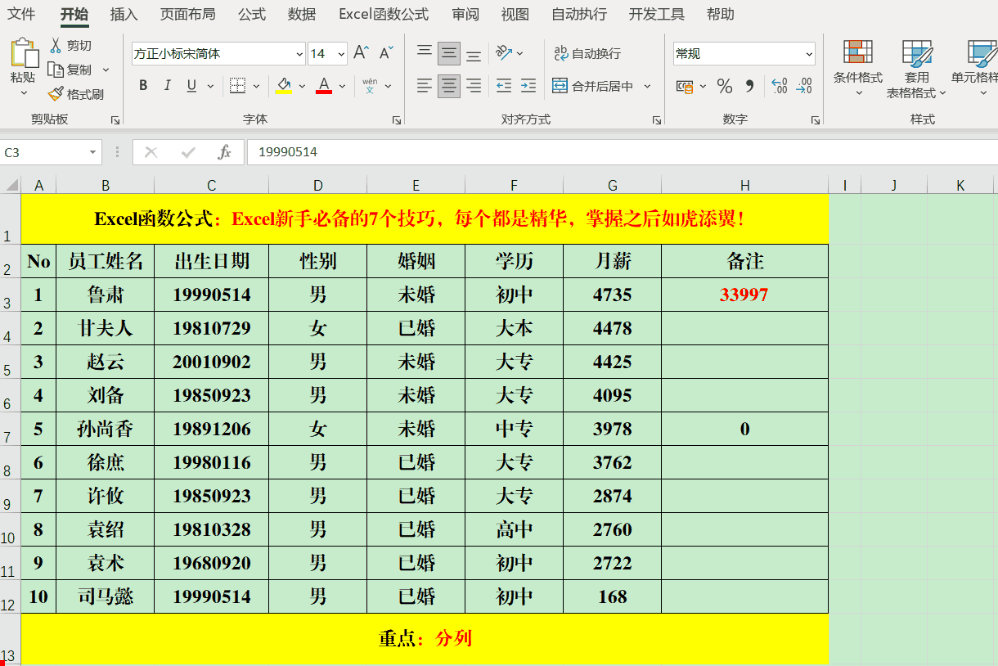Open the number format 常规 dropdown
The width and height of the screenshot is (998, 666).
tap(808, 54)
